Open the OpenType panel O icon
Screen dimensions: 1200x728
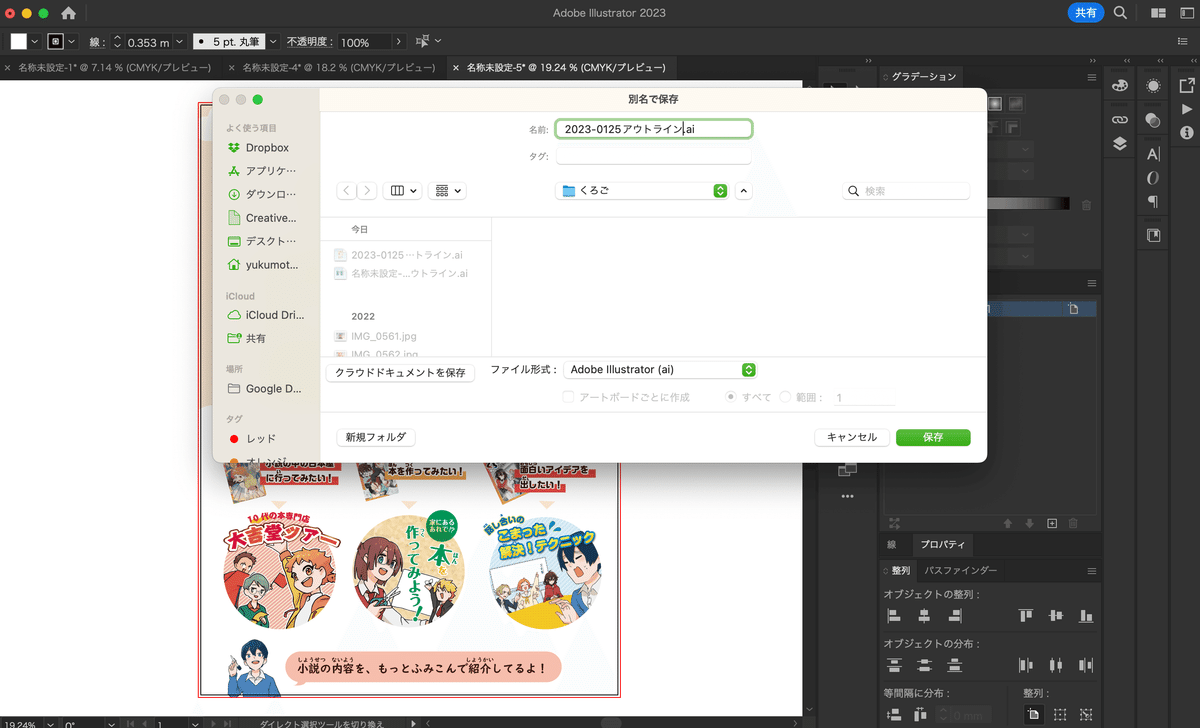tap(1153, 178)
